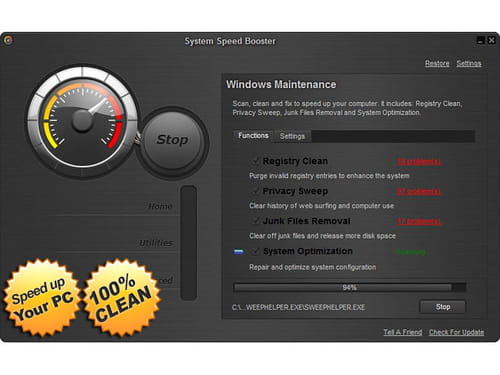Click the app logo icon in the title bar

(x=8, y=40)
